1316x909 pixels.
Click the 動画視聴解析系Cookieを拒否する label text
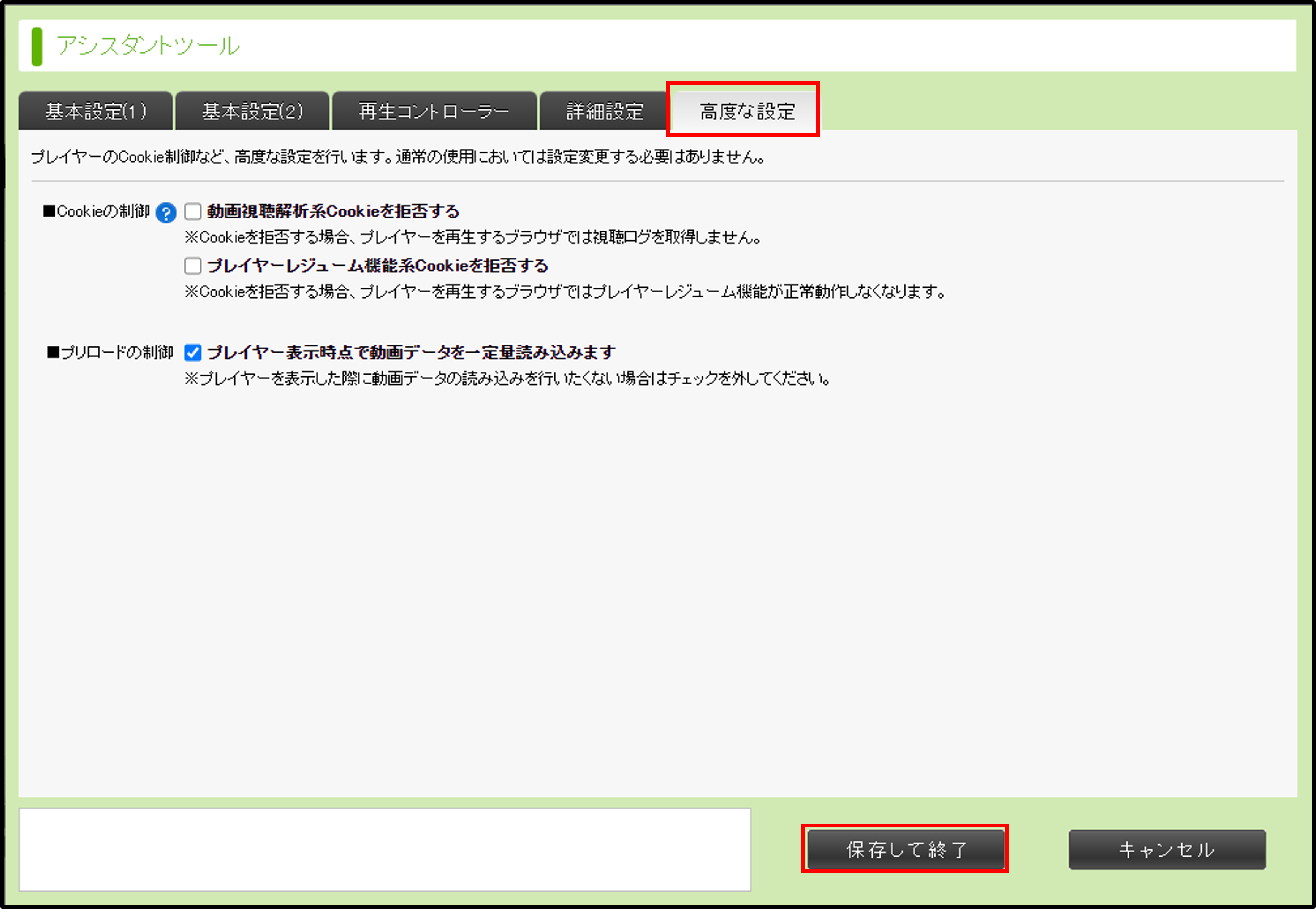click(333, 211)
